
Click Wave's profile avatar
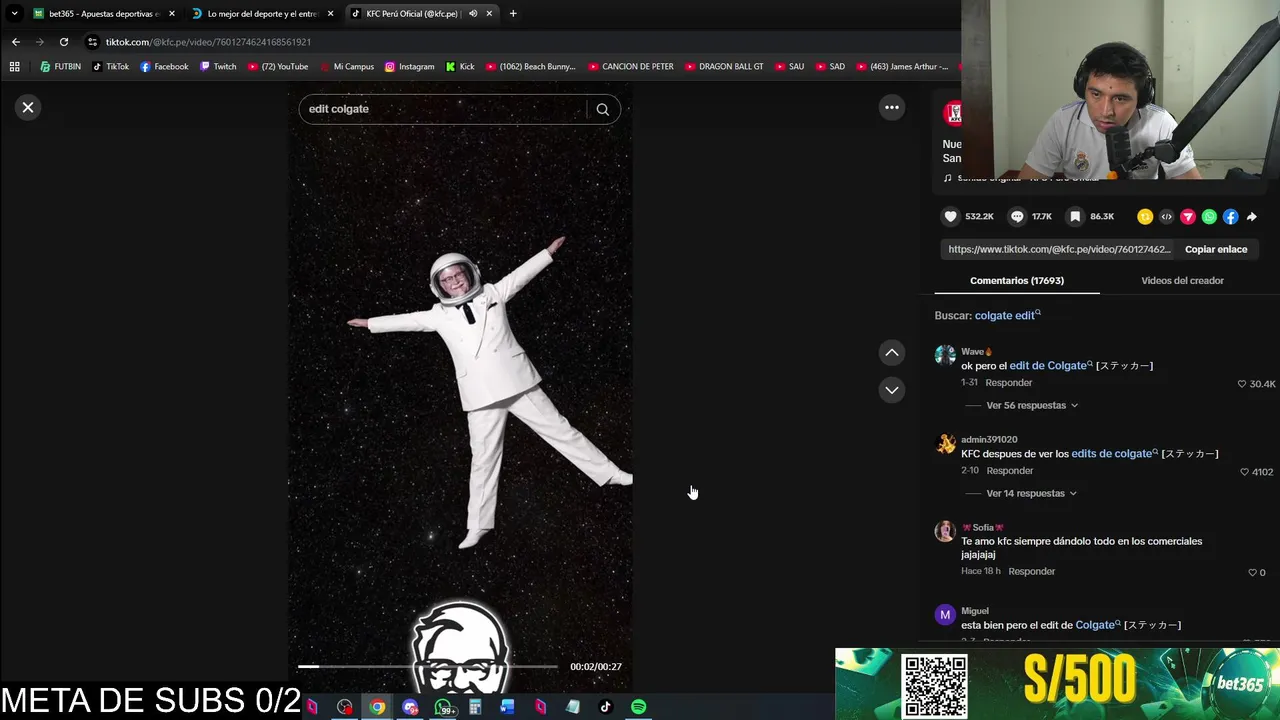tap(945, 355)
